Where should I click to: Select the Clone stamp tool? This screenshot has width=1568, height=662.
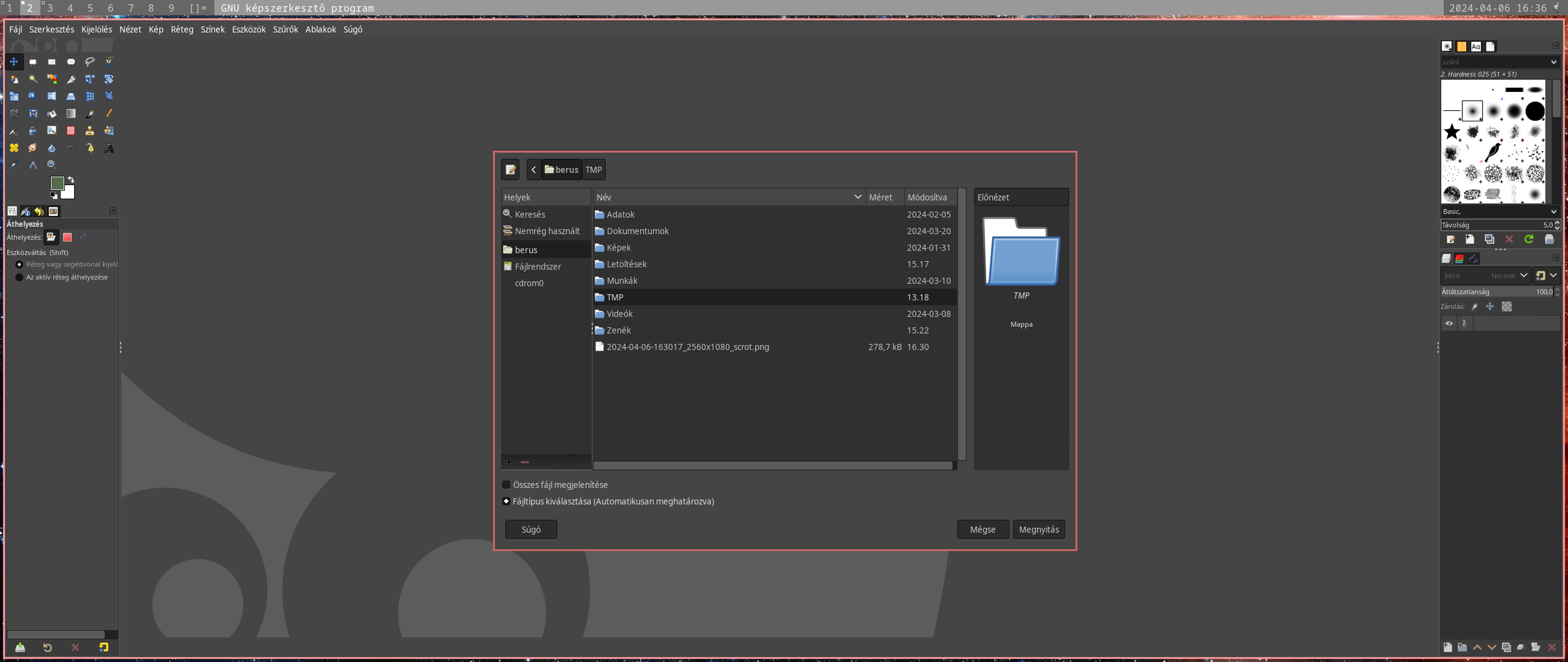pyautogui.click(x=90, y=131)
